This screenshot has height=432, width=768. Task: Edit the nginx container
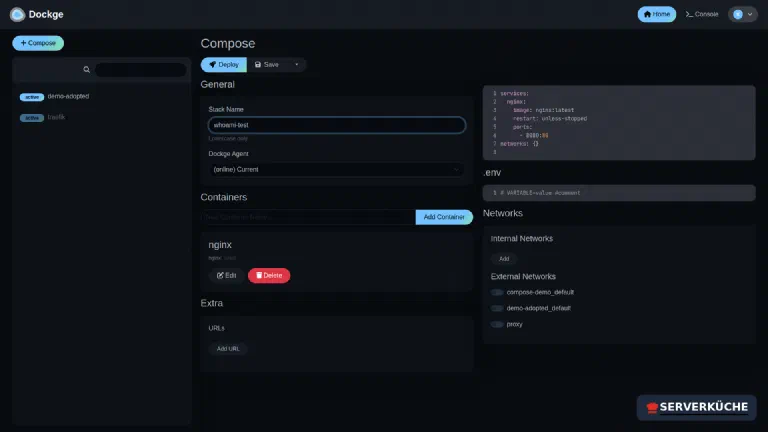point(226,275)
